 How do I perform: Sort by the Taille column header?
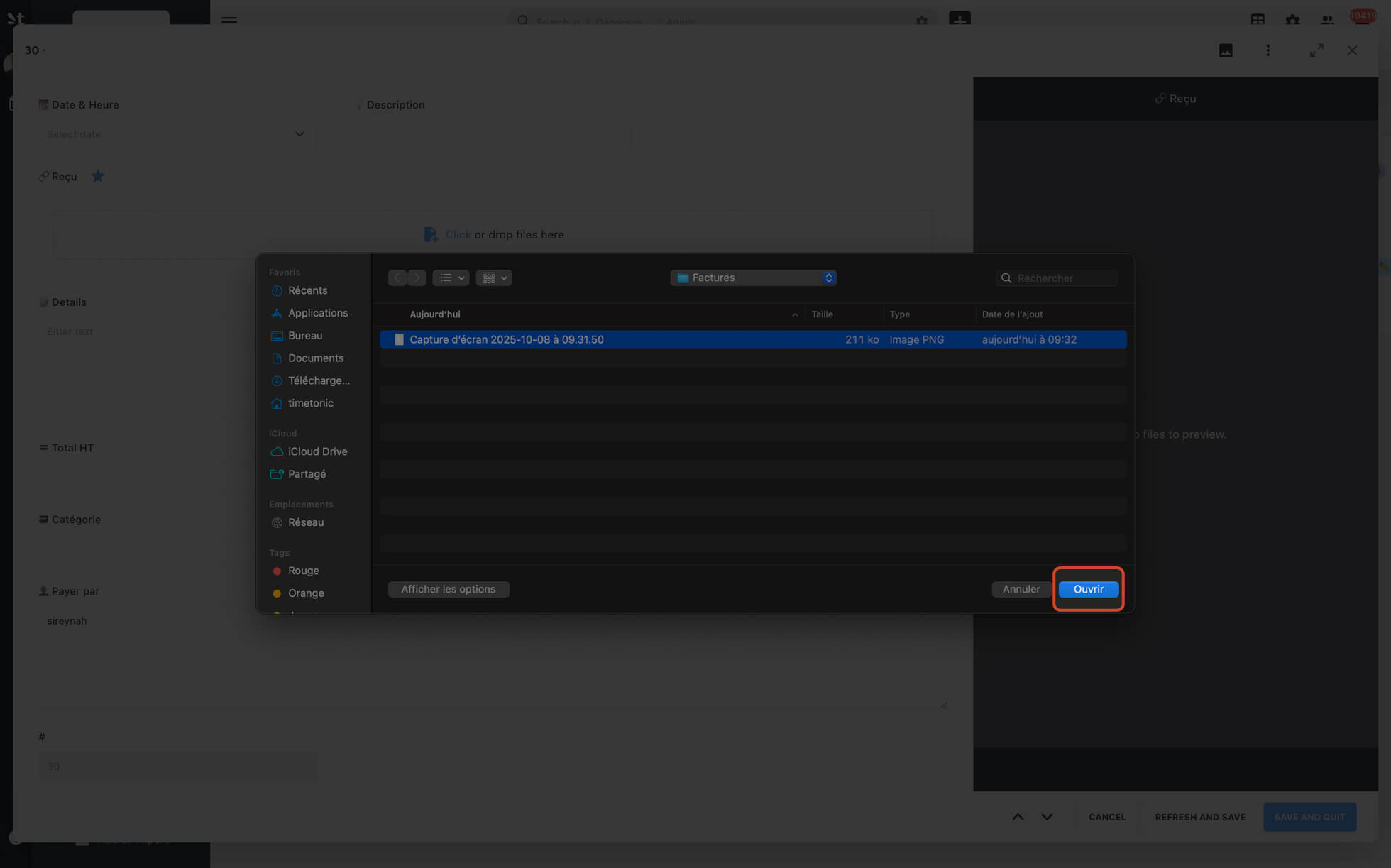point(822,314)
